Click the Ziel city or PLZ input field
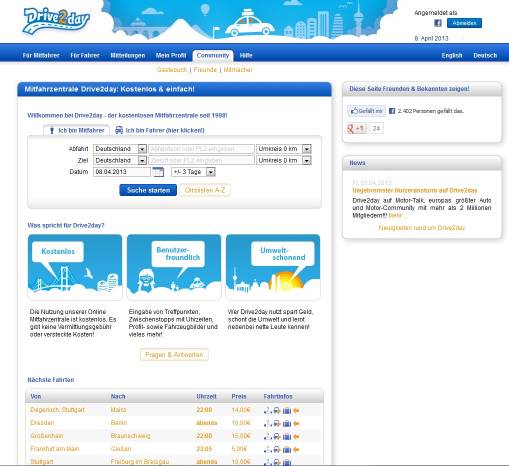Viewport: 509px width, 466px height. (201, 160)
